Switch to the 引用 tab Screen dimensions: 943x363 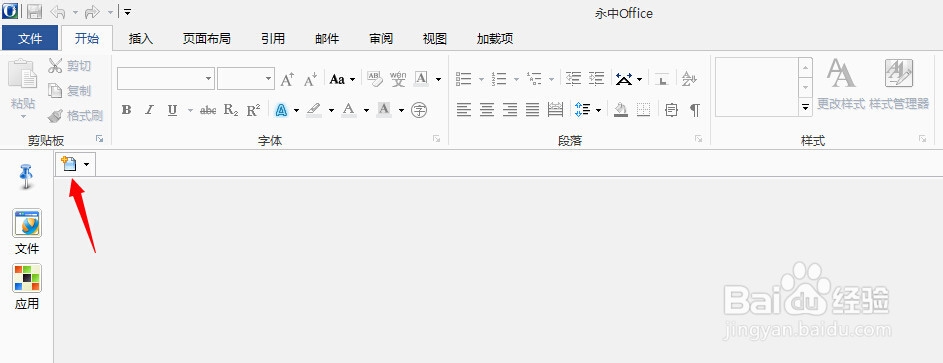click(x=272, y=38)
